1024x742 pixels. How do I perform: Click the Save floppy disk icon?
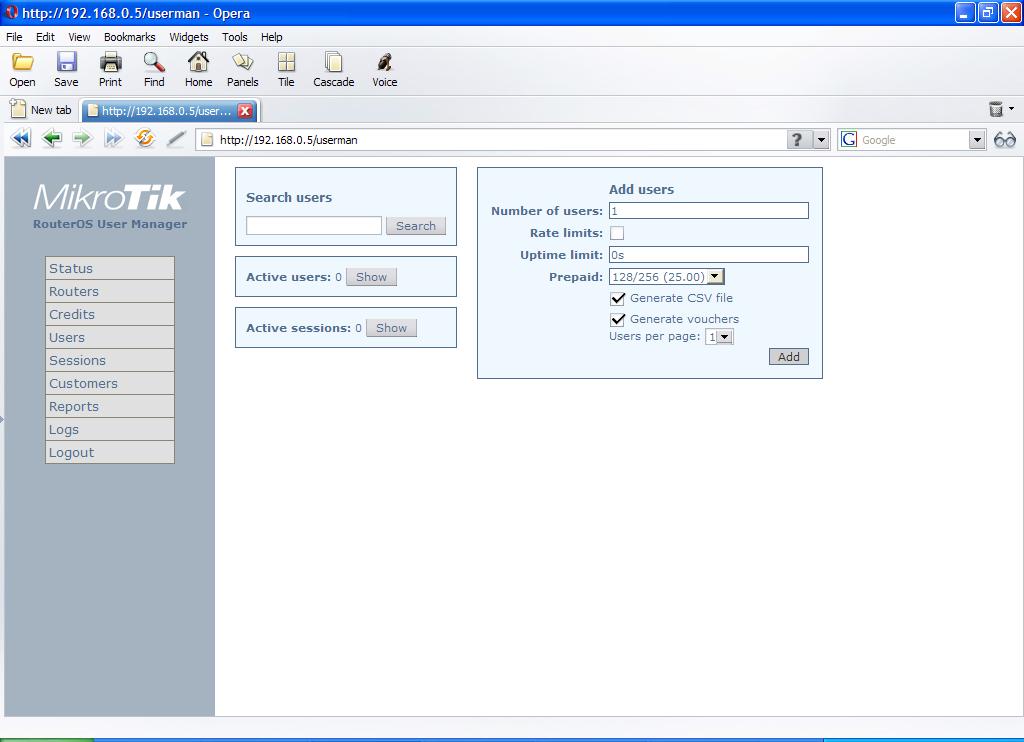[x=66, y=62]
